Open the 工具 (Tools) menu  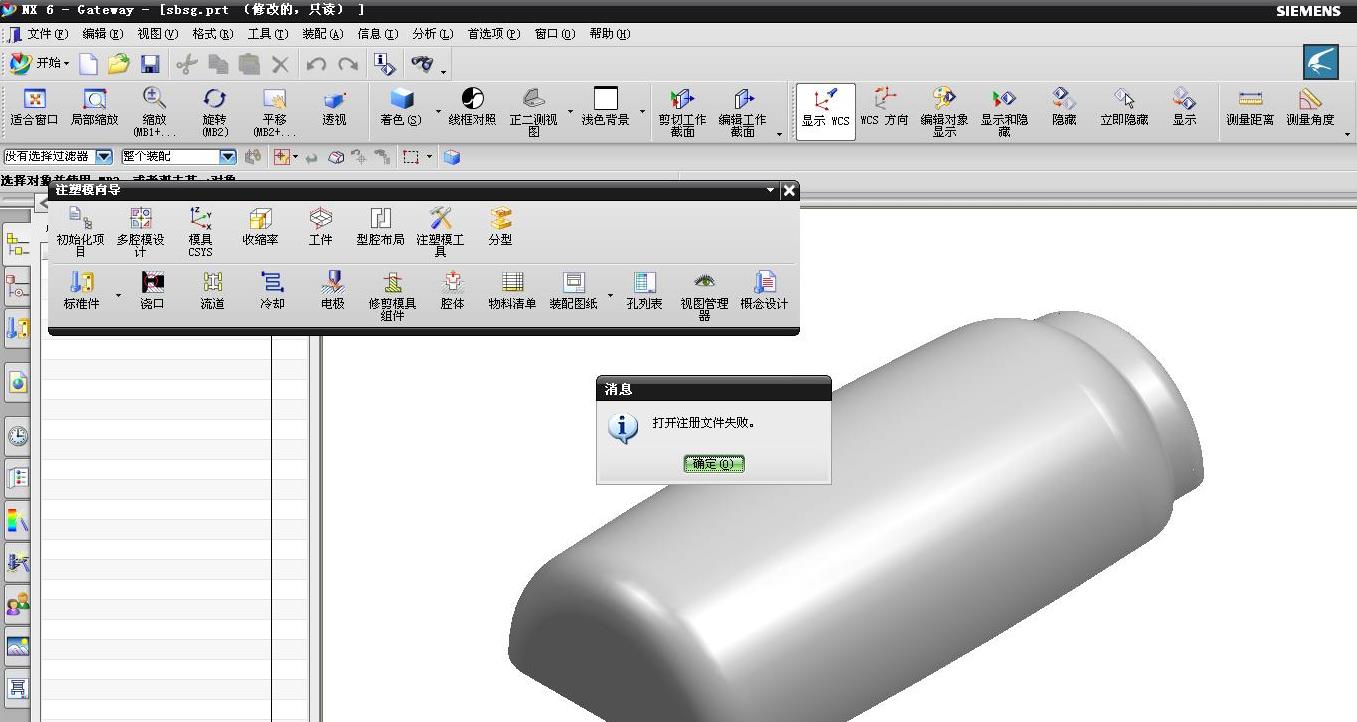click(267, 34)
